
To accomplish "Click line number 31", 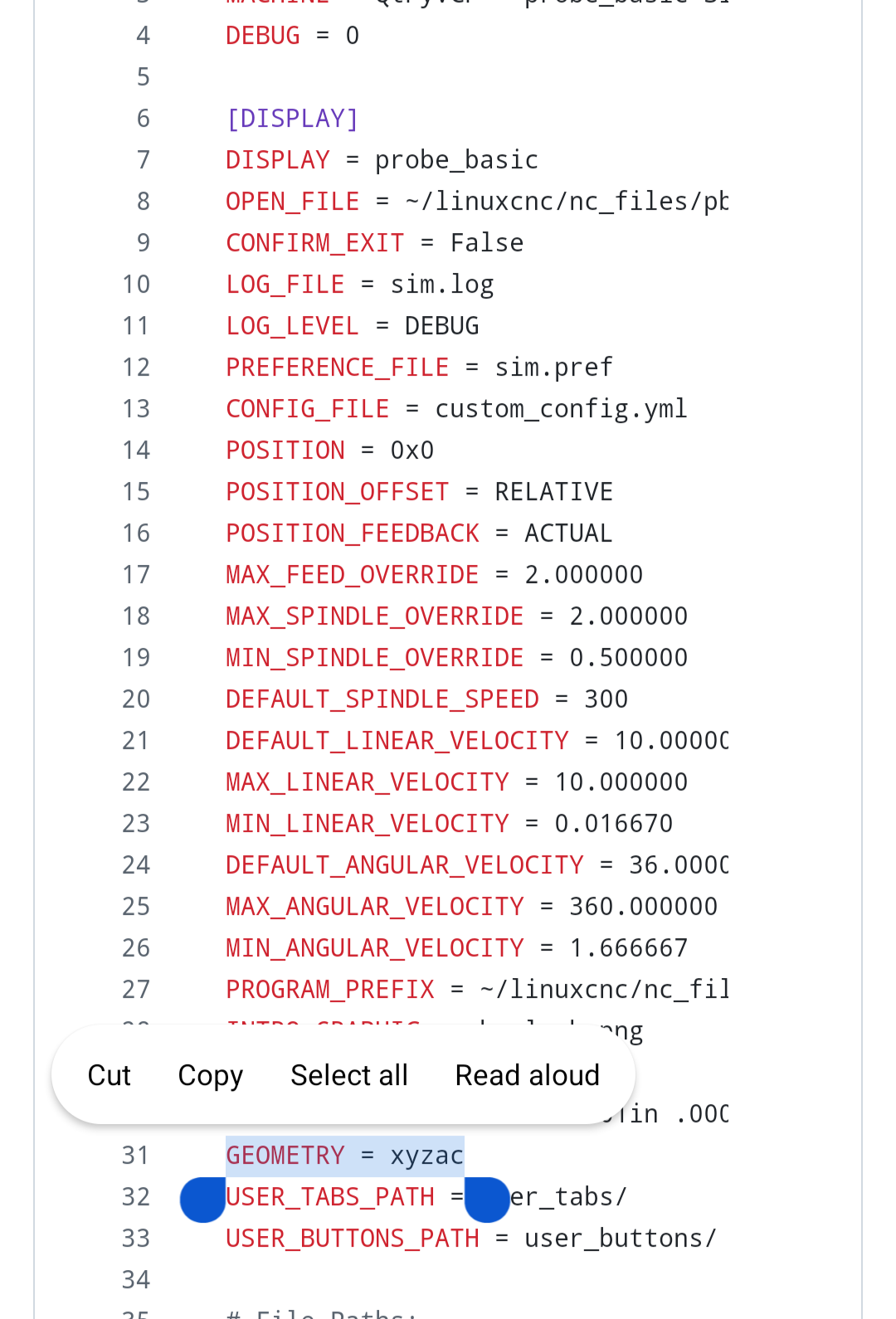I will (135, 1156).
